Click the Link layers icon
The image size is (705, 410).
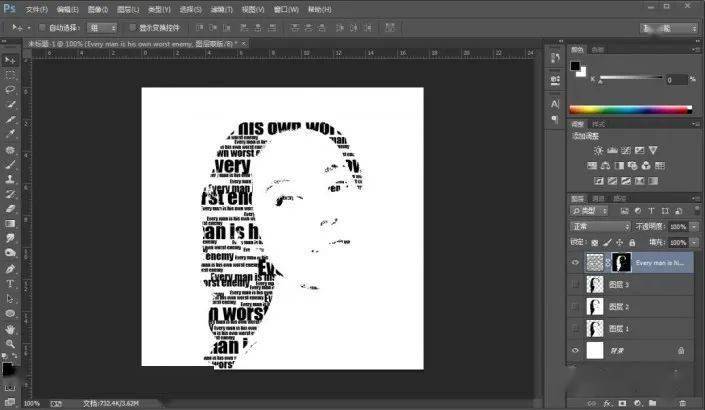(592, 403)
